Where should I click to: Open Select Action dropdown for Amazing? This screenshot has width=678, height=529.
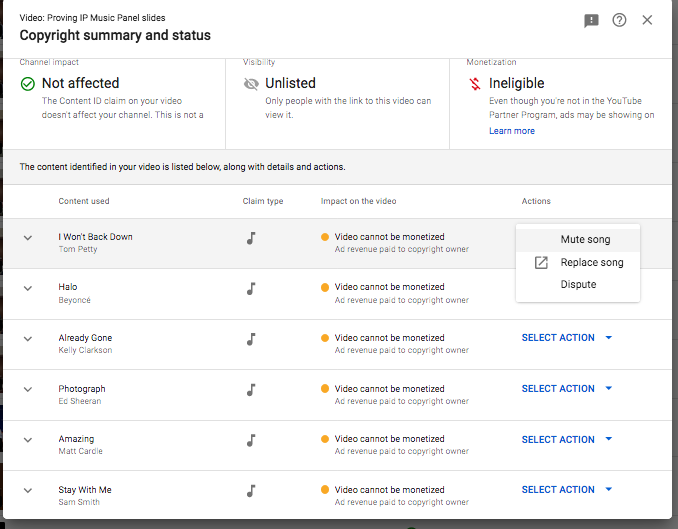[x=566, y=440]
